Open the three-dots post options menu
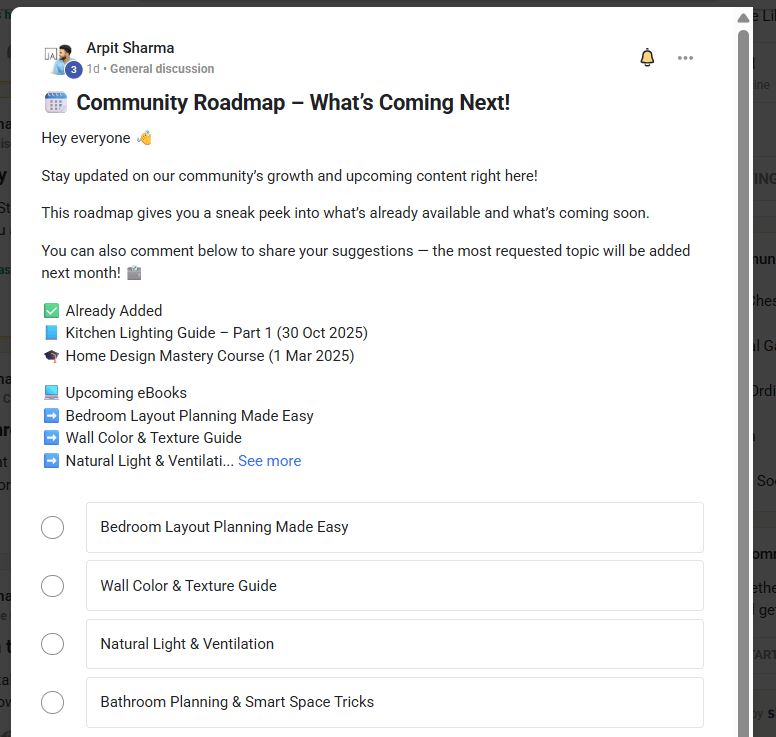Image resolution: width=776 pixels, height=737 pixels. coord(685,58)
